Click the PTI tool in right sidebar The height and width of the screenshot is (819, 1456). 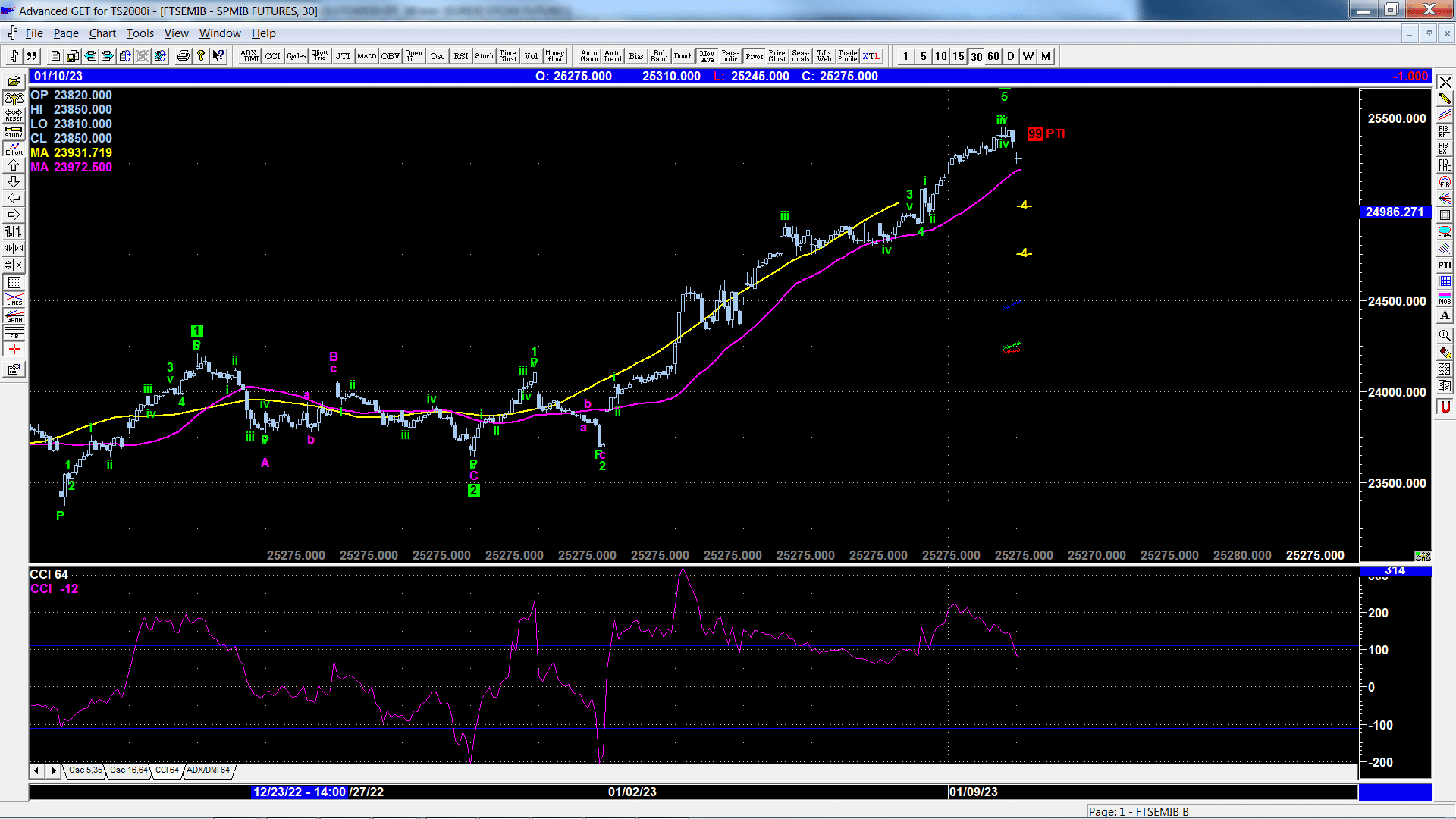click(x=1445, y=265)
